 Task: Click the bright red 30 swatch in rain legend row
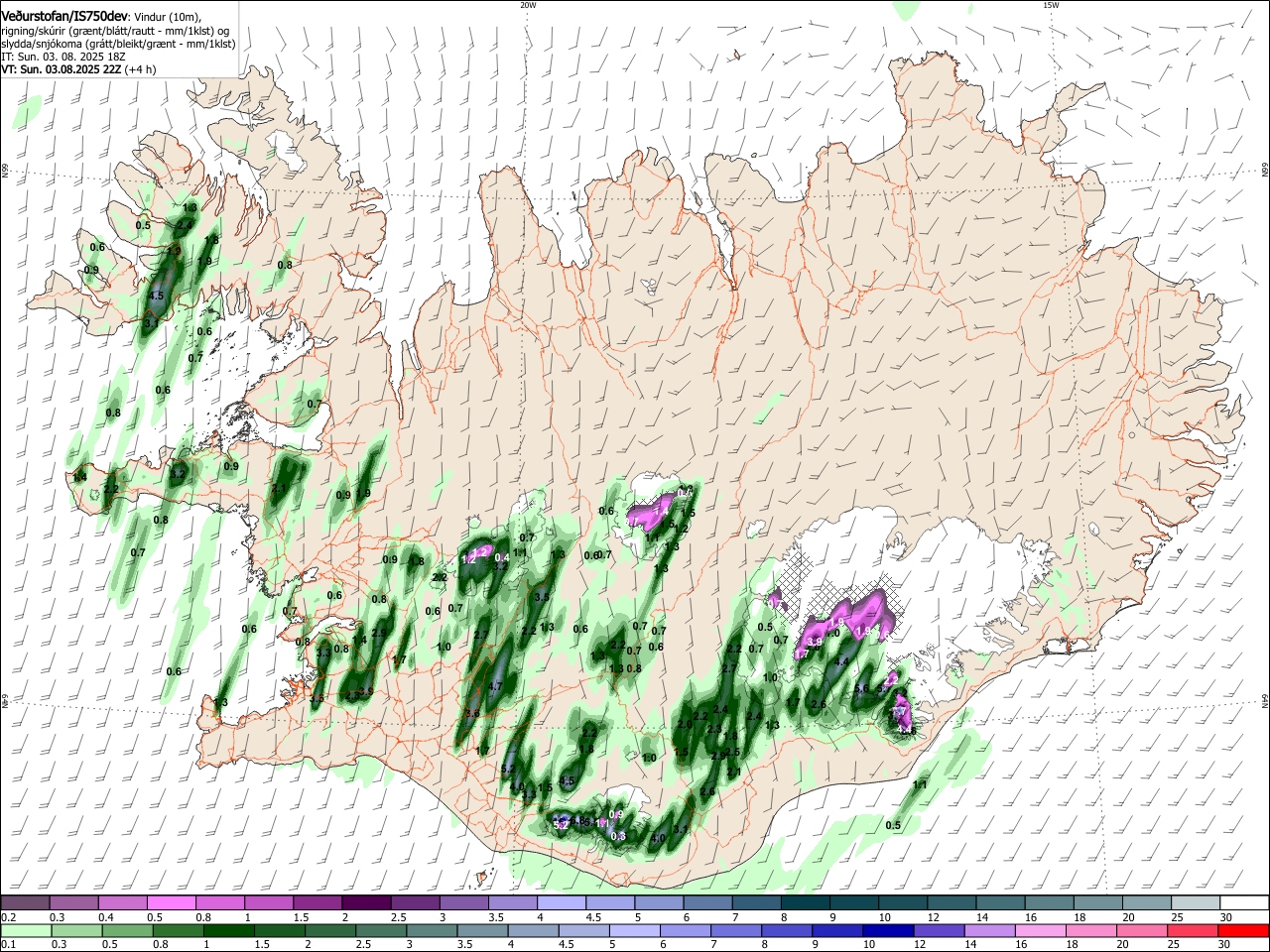(1243, 930)
